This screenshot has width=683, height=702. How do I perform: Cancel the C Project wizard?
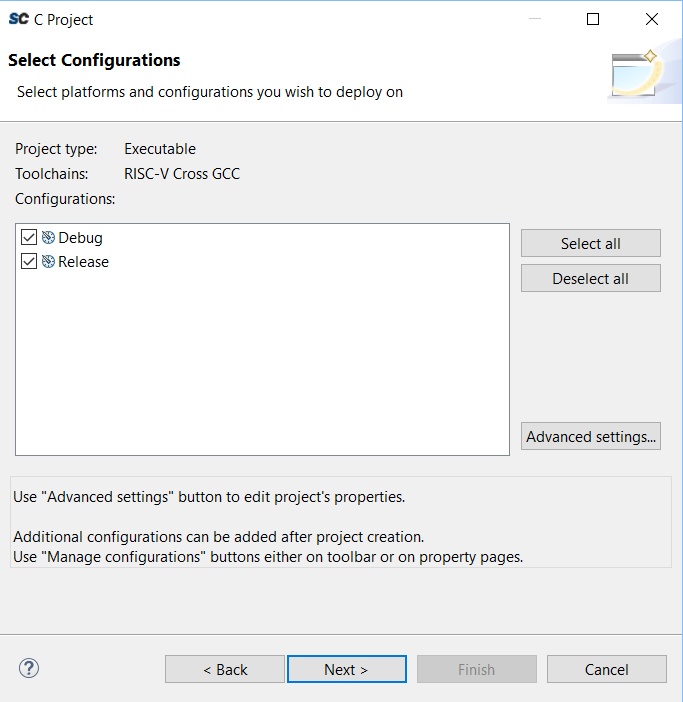point(606,669)
